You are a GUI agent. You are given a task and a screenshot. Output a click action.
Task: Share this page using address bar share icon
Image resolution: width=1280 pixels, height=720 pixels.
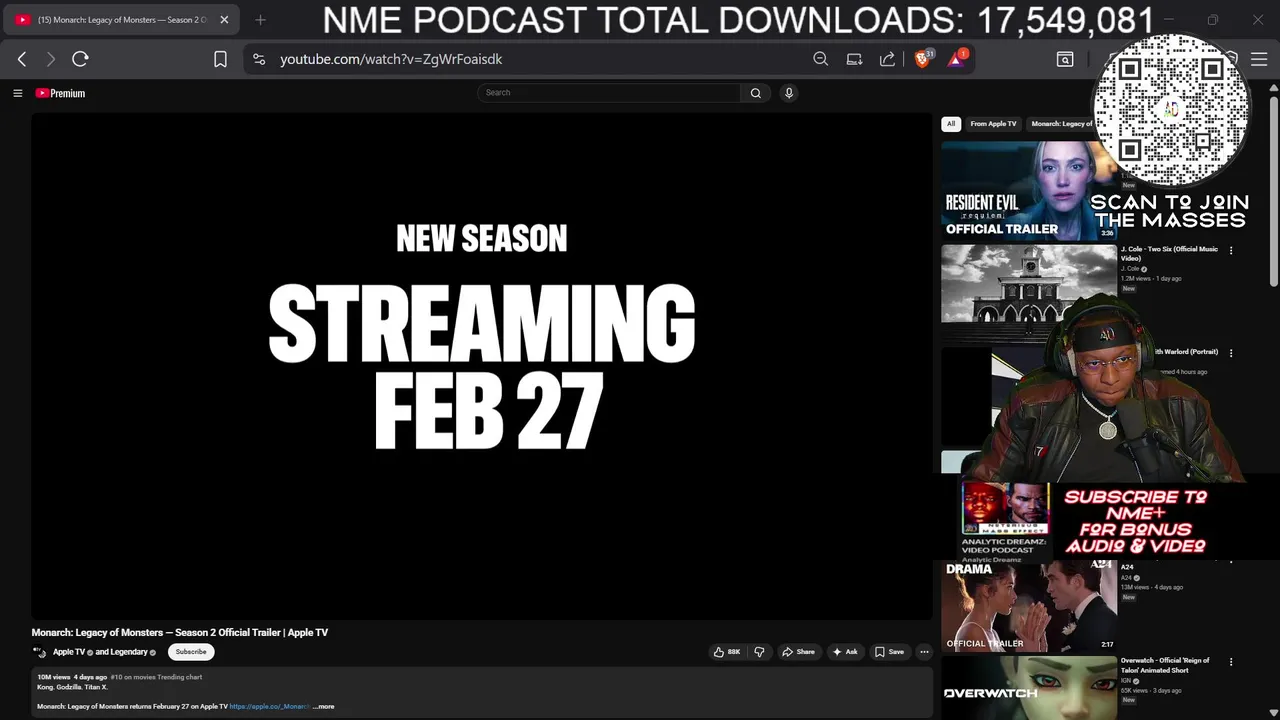(x=887, y=59)
